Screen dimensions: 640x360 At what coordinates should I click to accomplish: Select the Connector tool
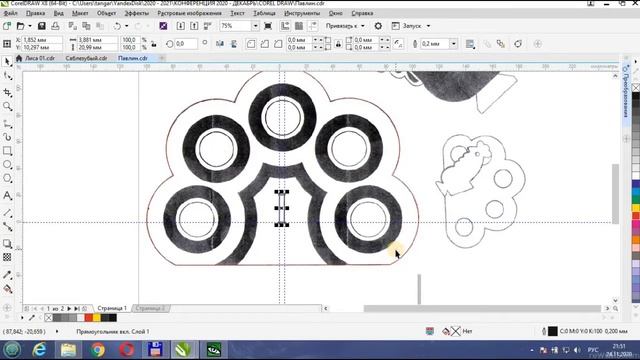point(7,227)
